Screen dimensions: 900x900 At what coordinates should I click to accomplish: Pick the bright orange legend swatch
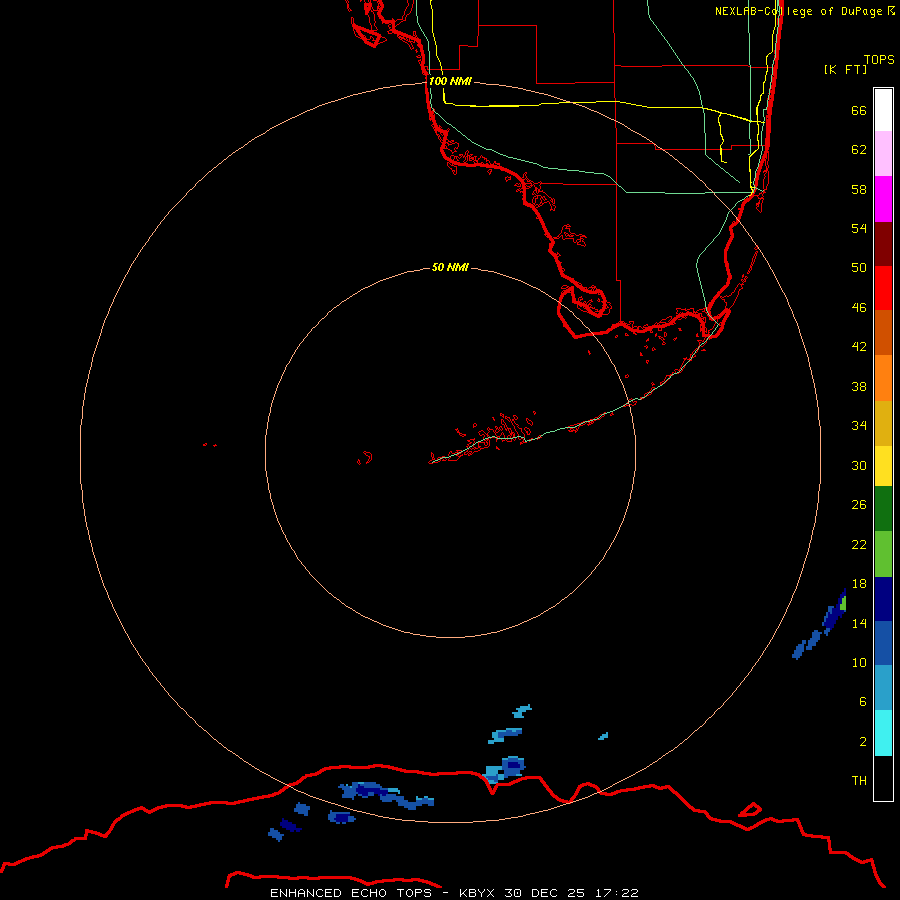point(883,378)
